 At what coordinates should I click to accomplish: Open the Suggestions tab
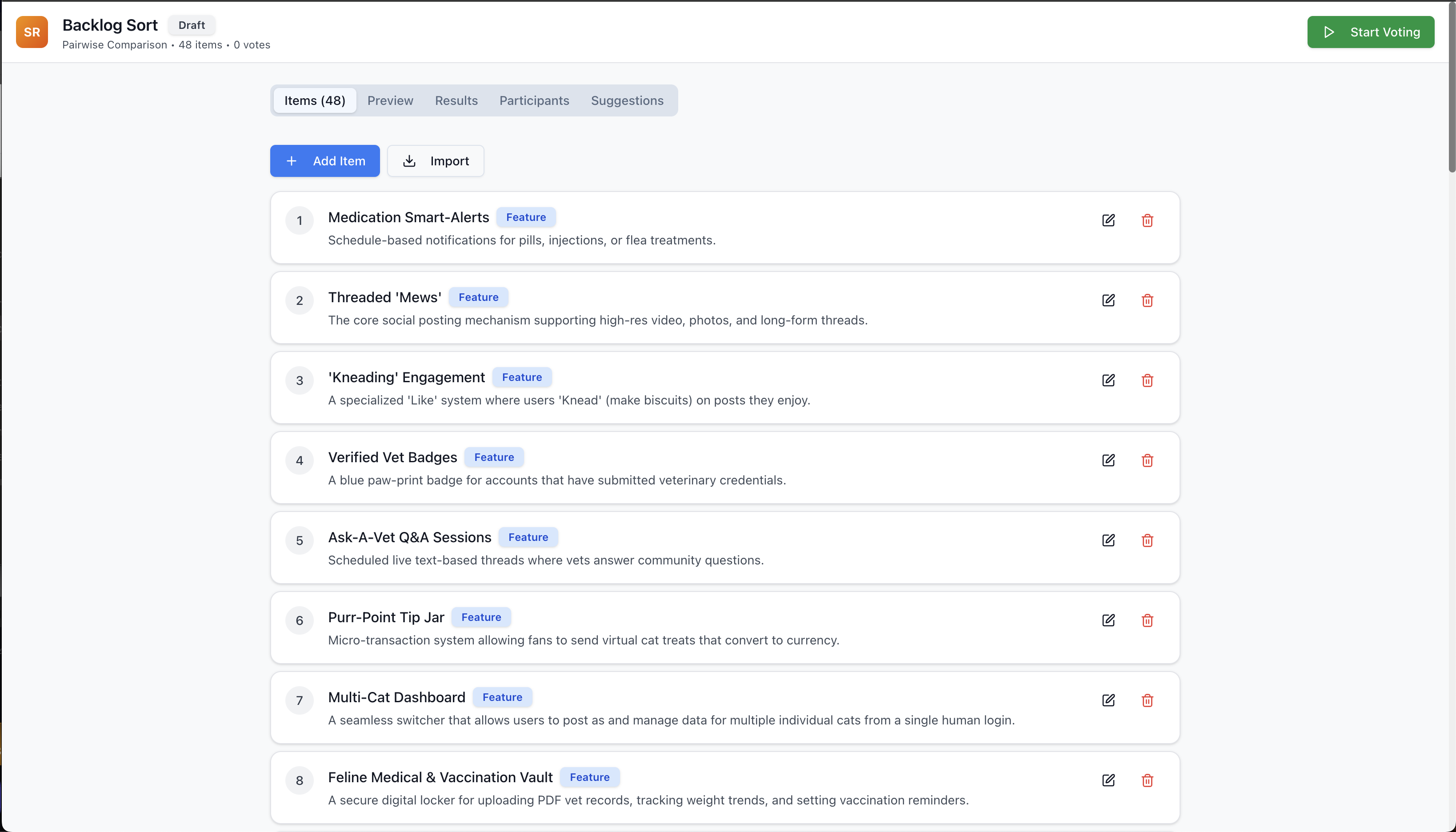point(627,100)
